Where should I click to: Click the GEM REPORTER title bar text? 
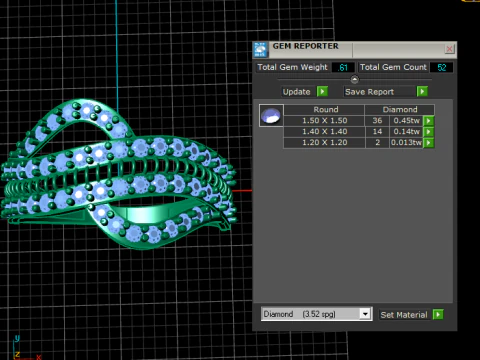pos(305,46)
